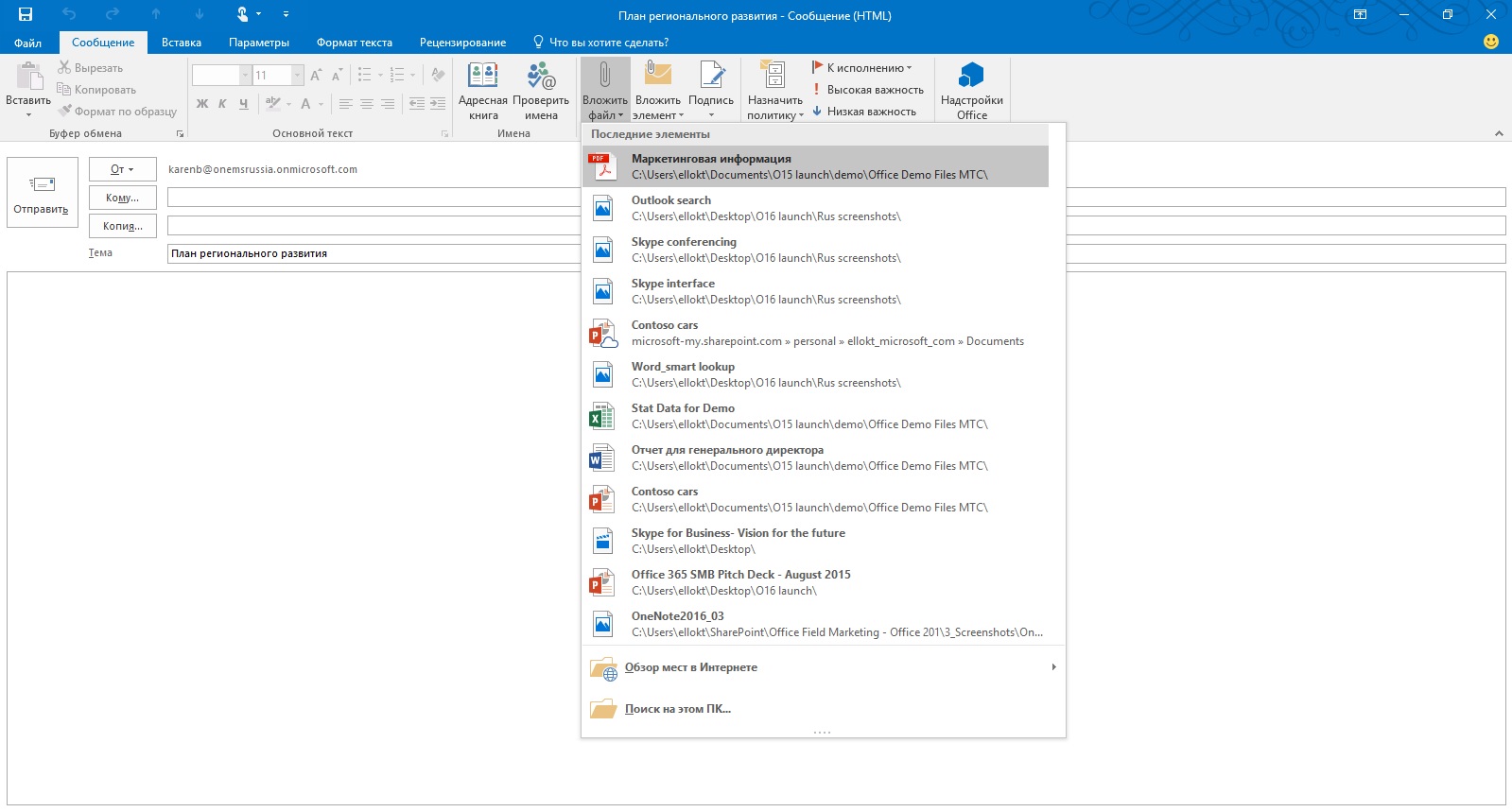The width and height of the screenshot is (1512, 812).
Task: Open the font name dropdown
Action: pyautogui.click(x=245, y=76)
